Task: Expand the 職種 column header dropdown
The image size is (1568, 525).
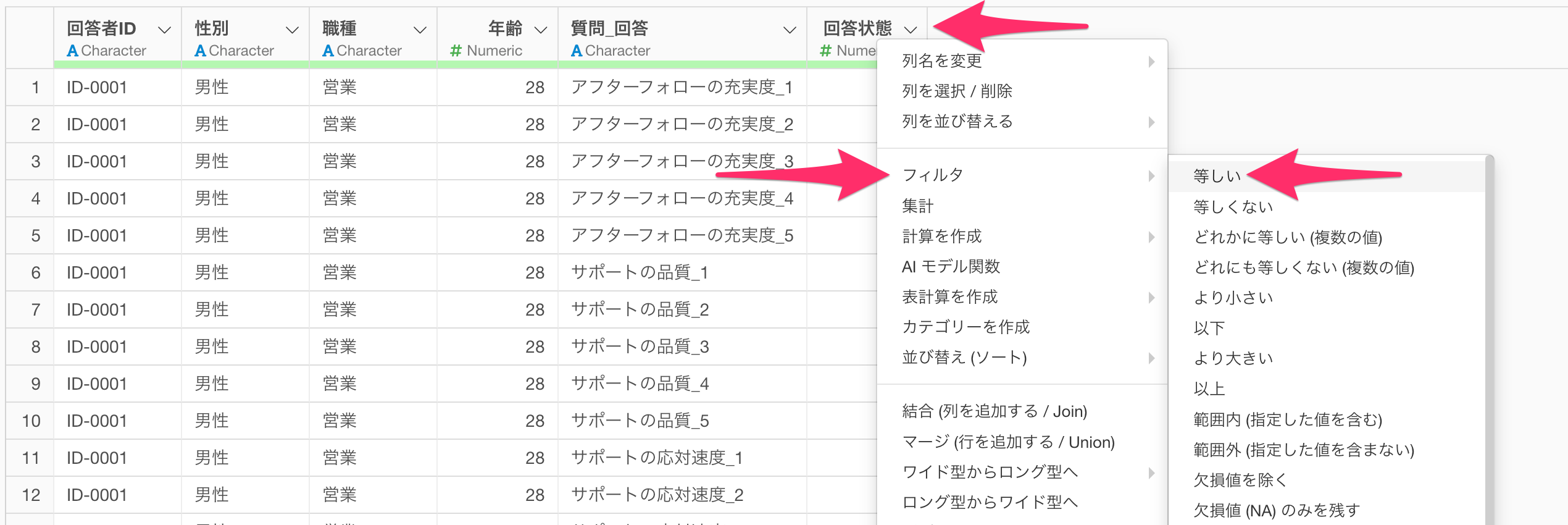Action: 420,30
